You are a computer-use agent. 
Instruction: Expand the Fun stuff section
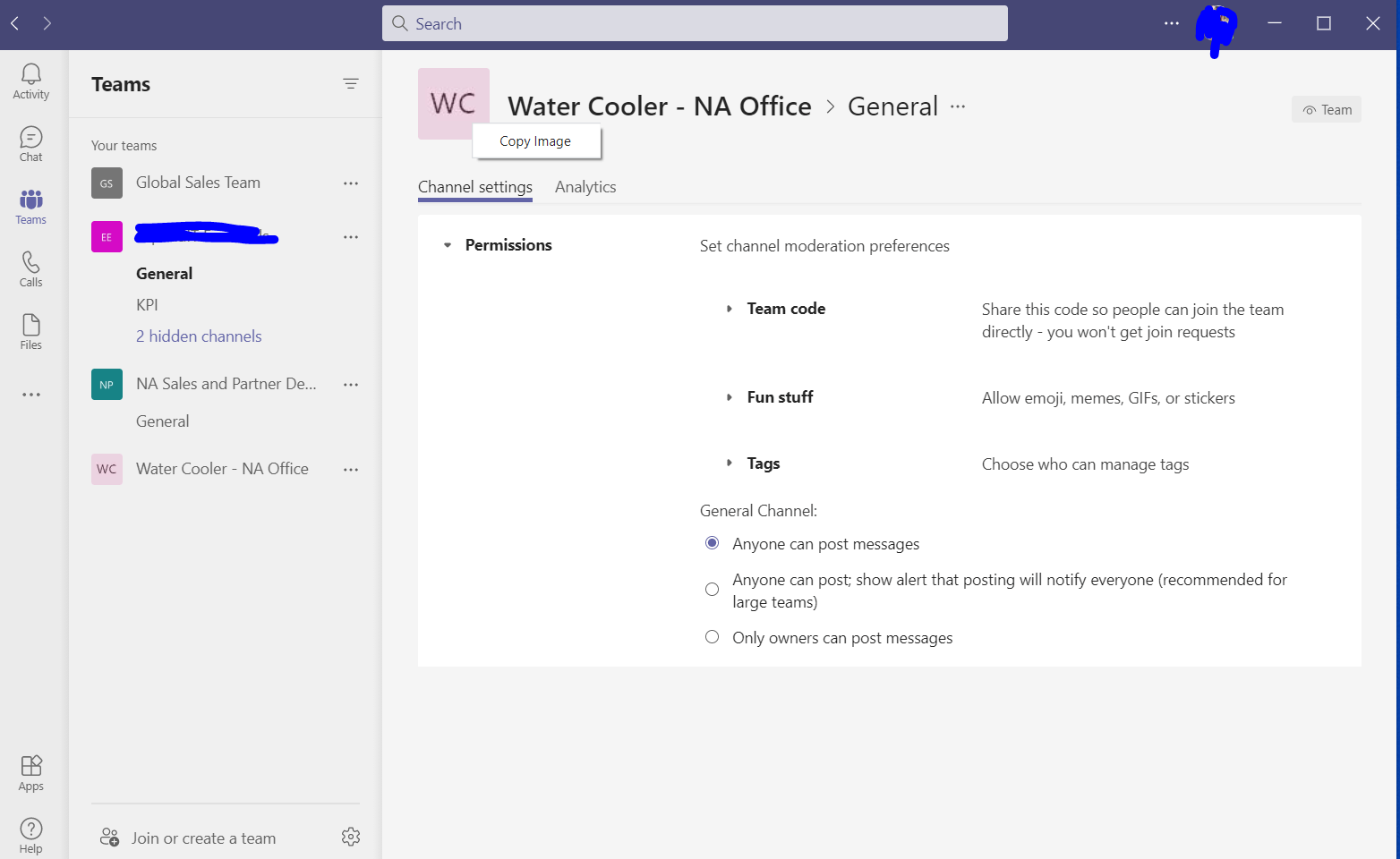coord(730,397)
